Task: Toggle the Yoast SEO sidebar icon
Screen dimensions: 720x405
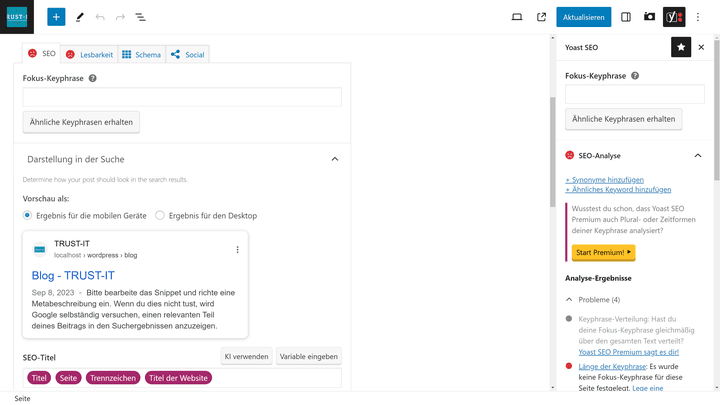Action: [674, 17]
